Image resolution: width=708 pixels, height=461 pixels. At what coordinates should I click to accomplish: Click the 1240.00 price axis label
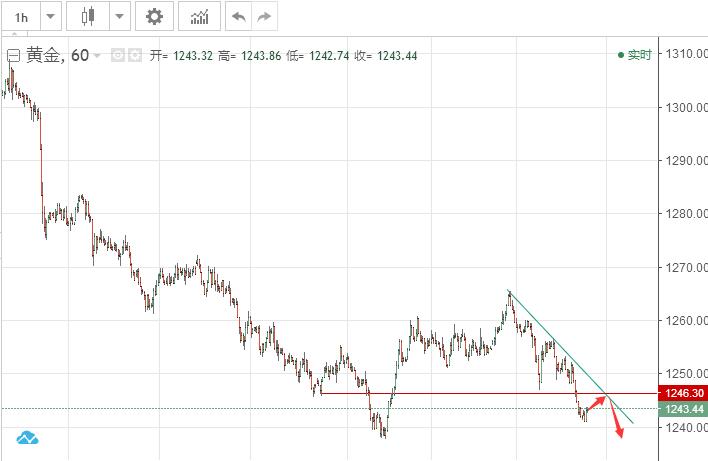coord(686,427)
